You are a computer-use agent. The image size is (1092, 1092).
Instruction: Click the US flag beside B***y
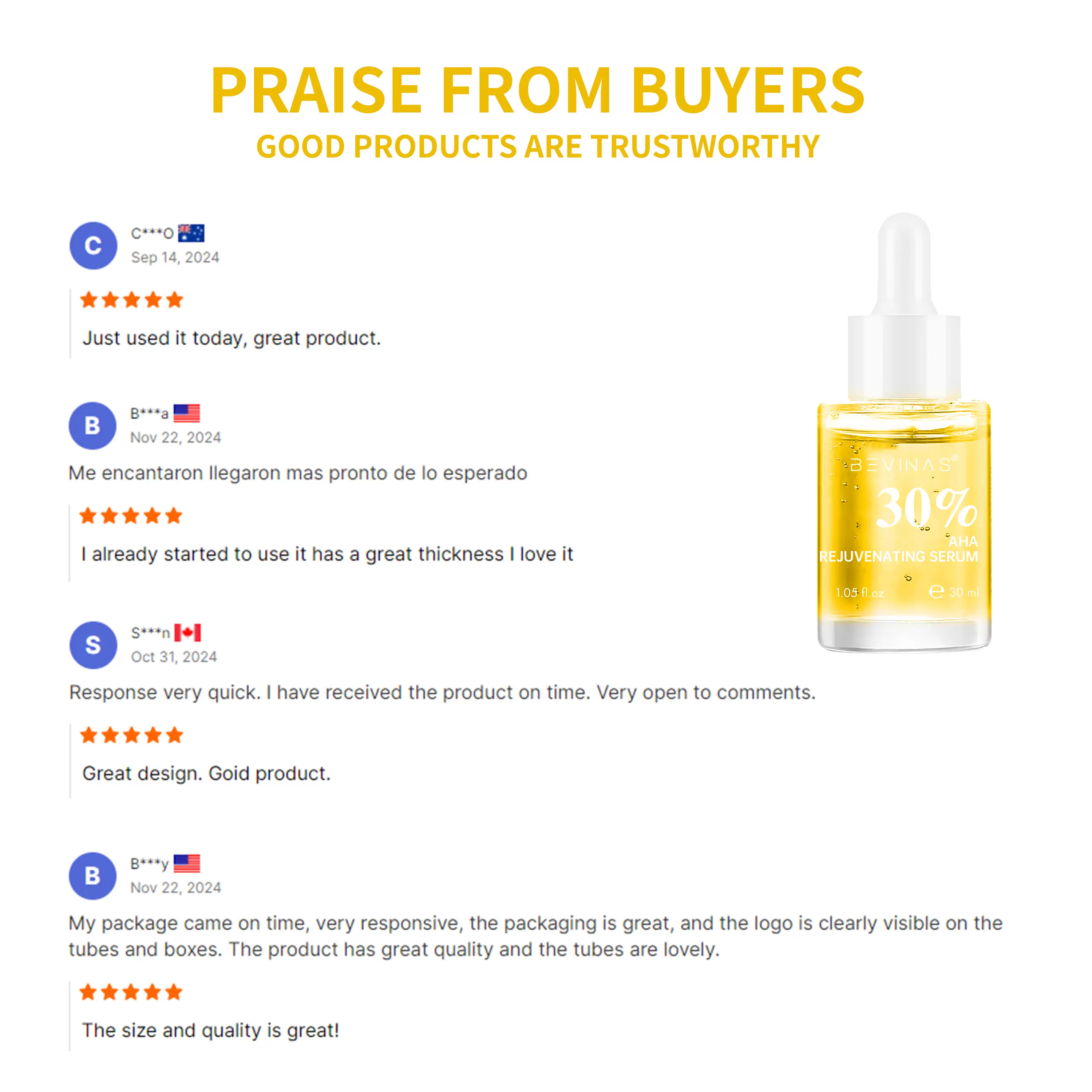point(186,863)
